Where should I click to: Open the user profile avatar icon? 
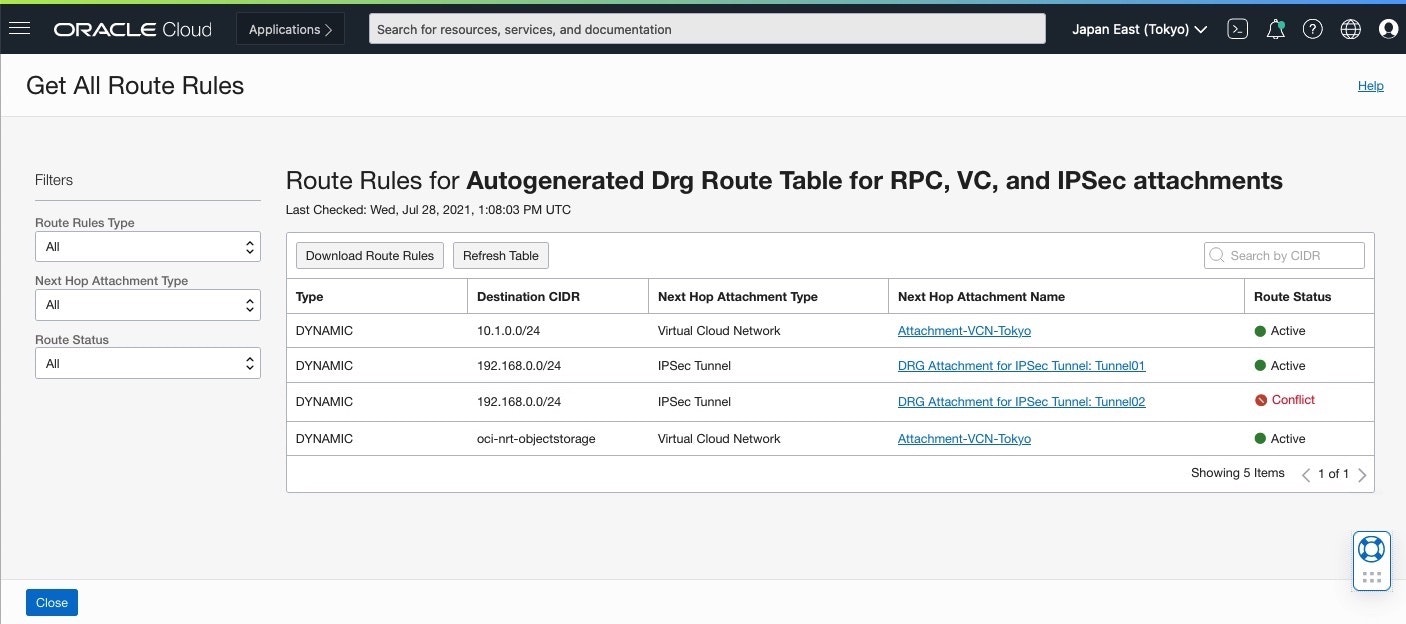click(1388, 29)
